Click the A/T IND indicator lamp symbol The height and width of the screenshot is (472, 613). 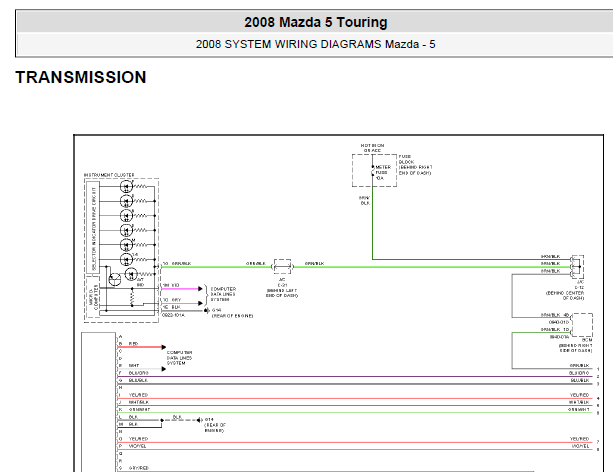(x=131, y=274)
